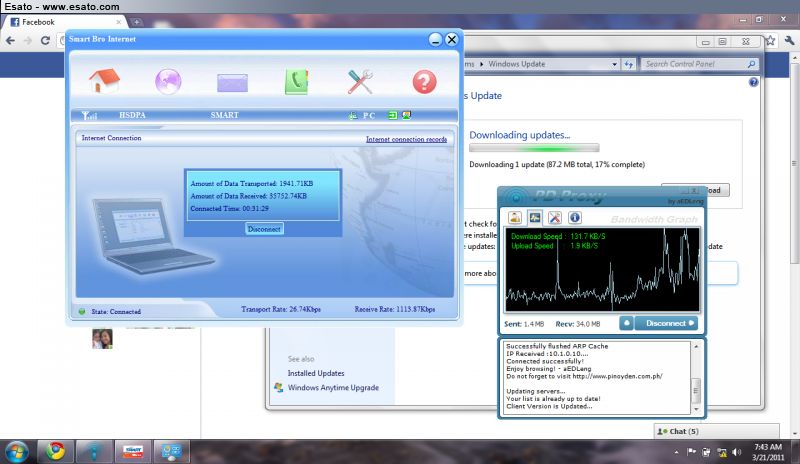Image resolution: width=800 pixels, height=464 pixels.
Task: Click the Windows Anytime Upgrade flag icon
Action: tap(279, 387)
